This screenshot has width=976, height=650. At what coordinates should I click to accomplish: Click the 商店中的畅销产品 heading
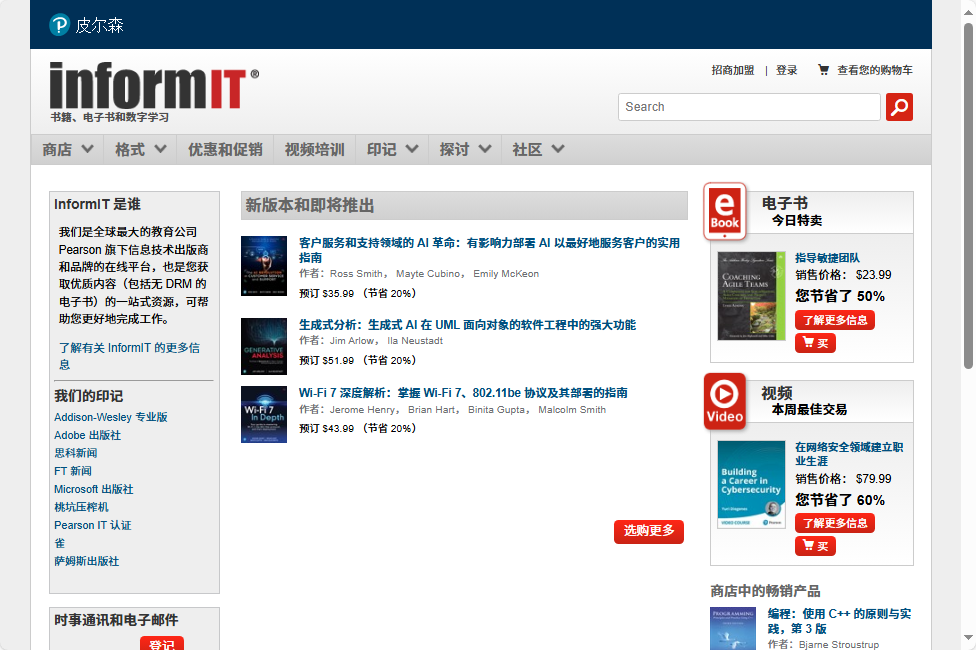pyautogui.click(x=765, y=591)
